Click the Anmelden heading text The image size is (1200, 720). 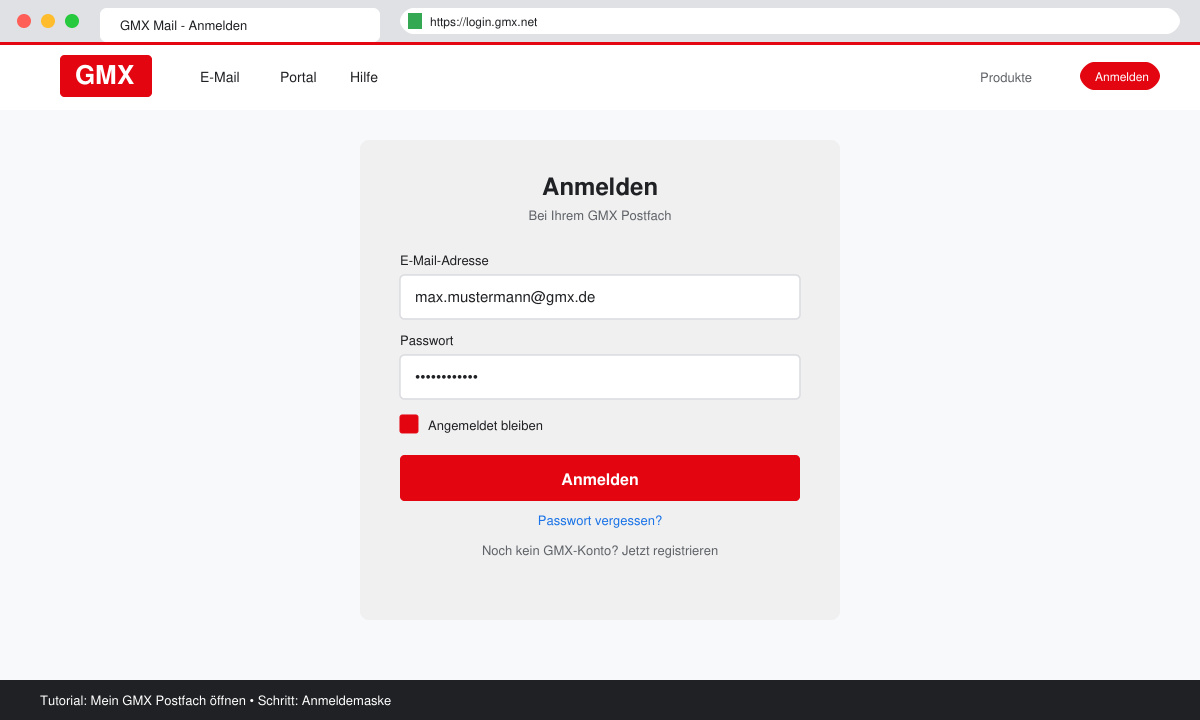click(x=600, y=187)
